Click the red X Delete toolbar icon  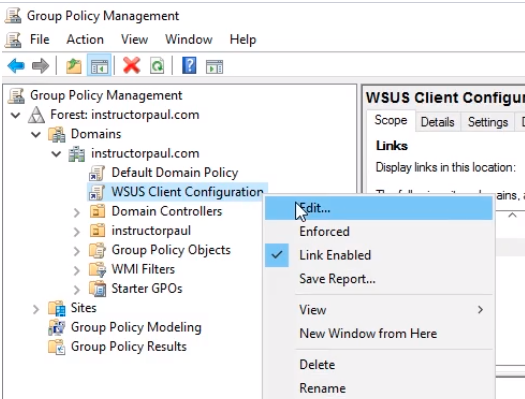[131, 65]
